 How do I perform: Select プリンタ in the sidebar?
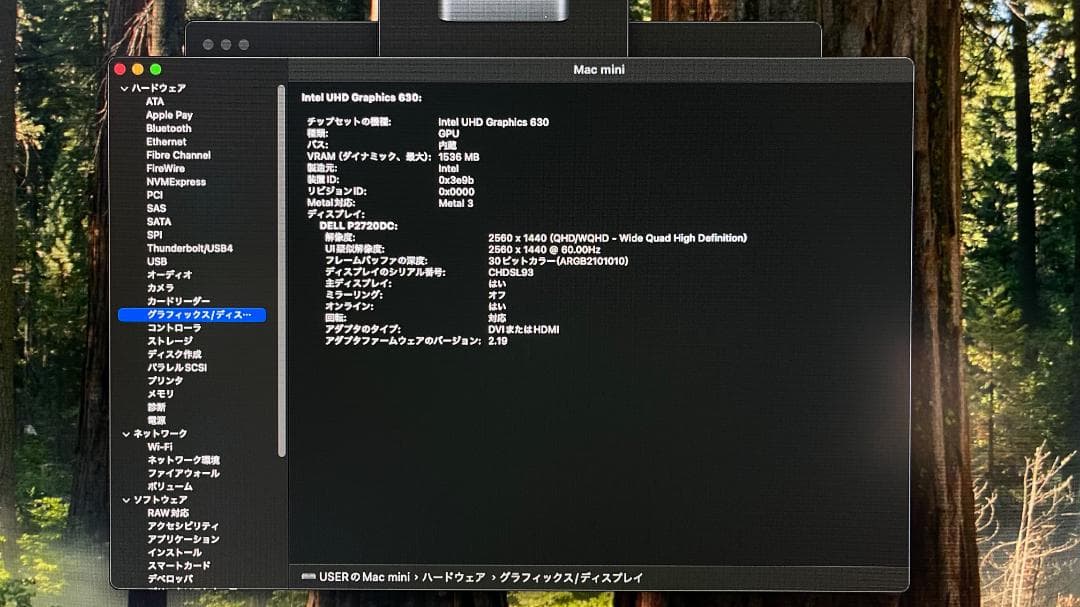pos(165,381)
